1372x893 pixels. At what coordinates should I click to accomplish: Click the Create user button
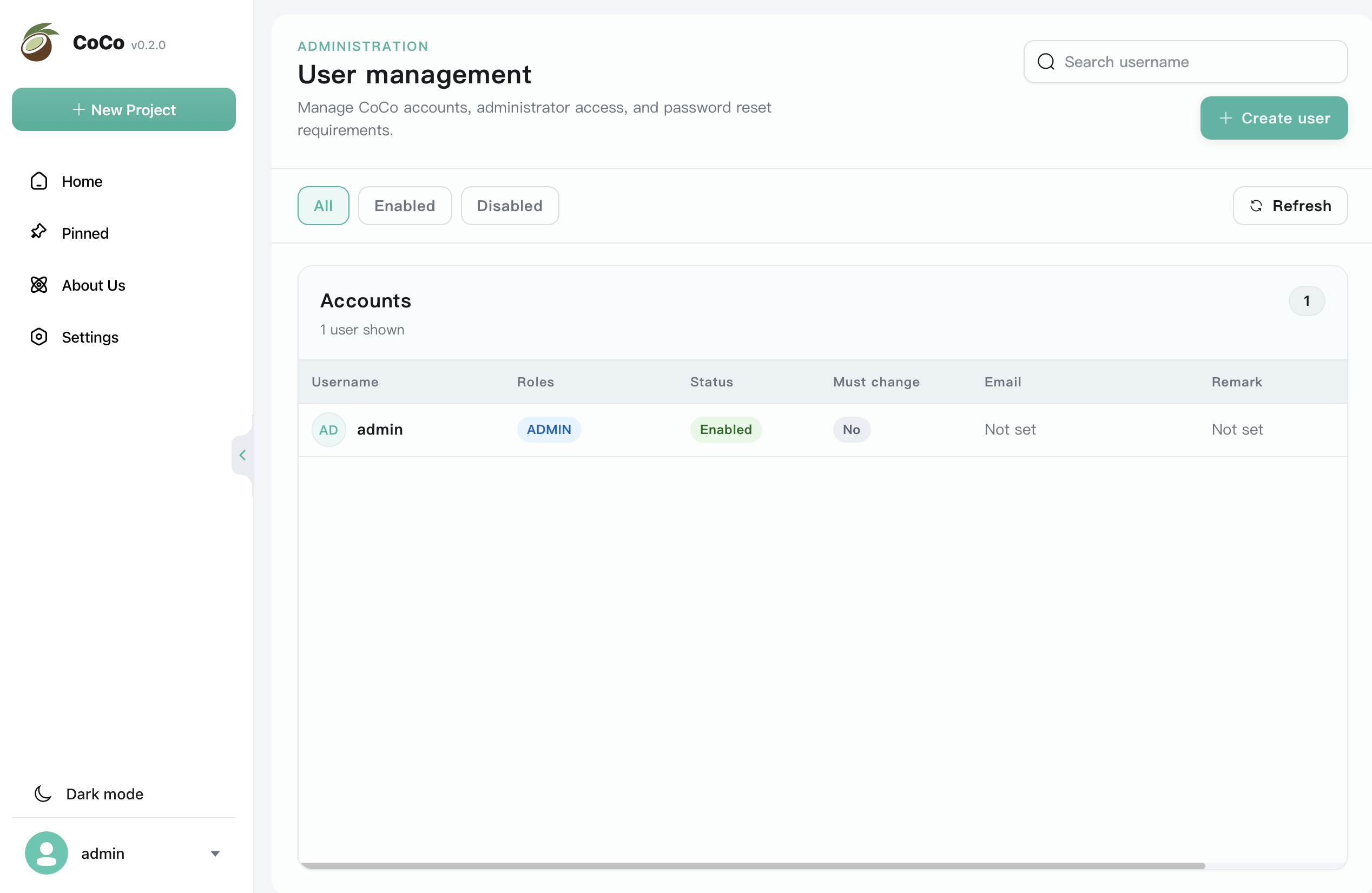[x=1274, y=118]
